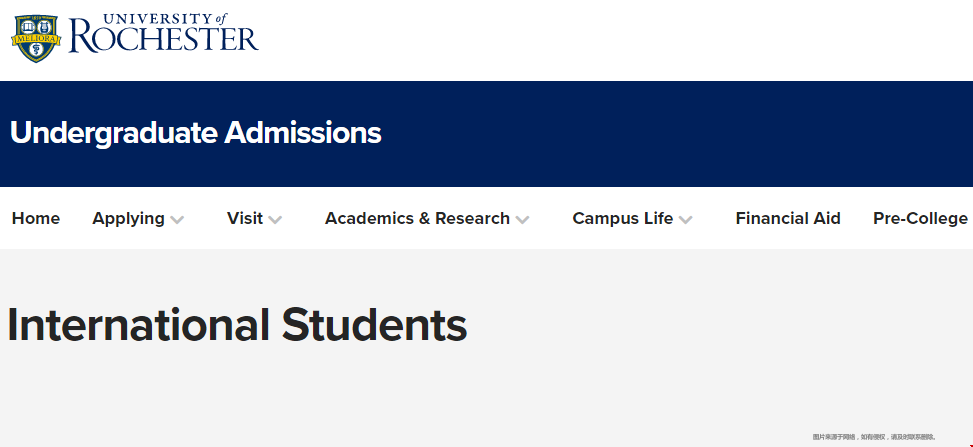Expand the Applying dropdown chevron

[177, 220]
